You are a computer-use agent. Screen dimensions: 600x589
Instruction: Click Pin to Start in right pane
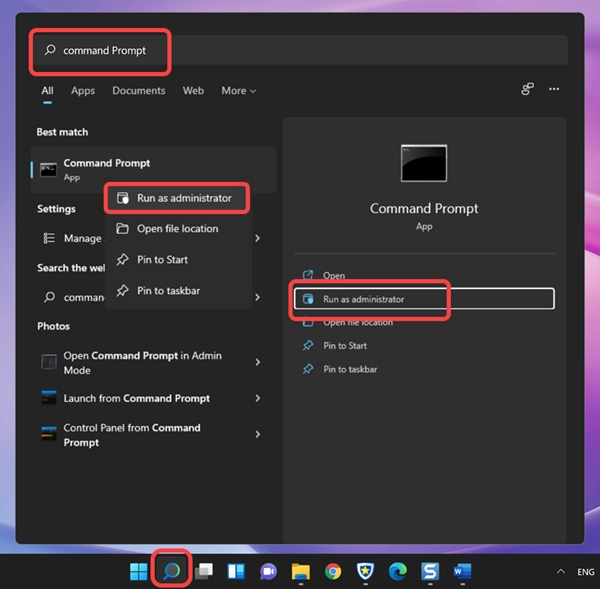[x=345, y=346]
